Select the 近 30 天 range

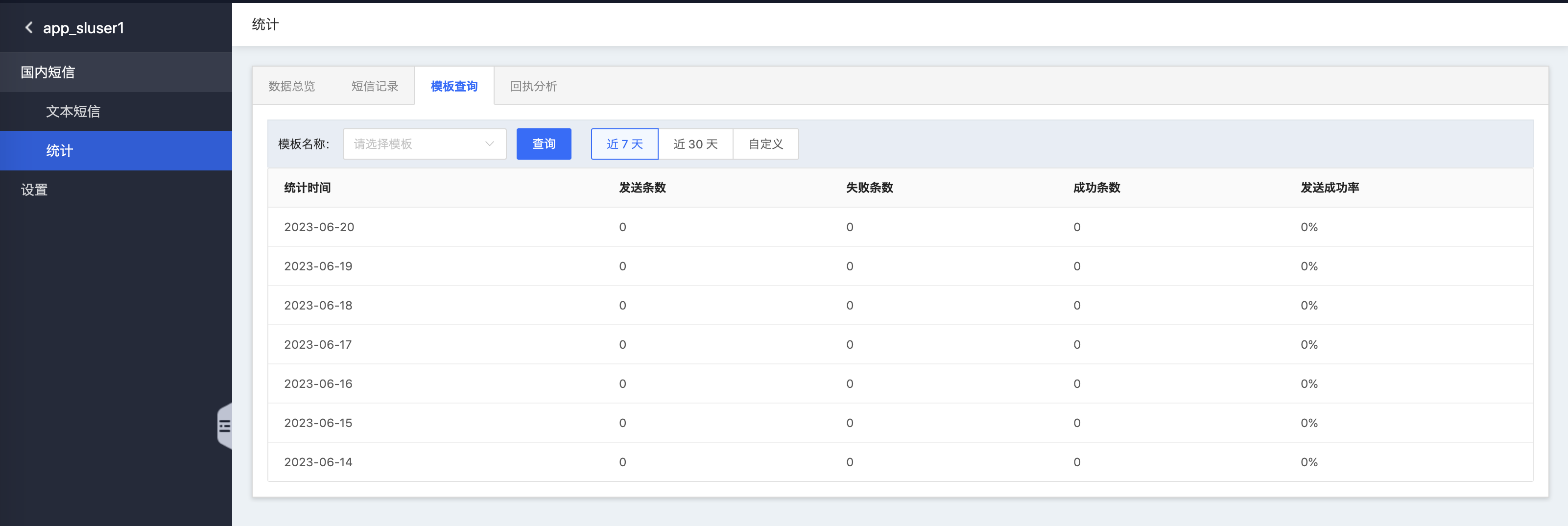pyautogui.click(x=695, y=143)
